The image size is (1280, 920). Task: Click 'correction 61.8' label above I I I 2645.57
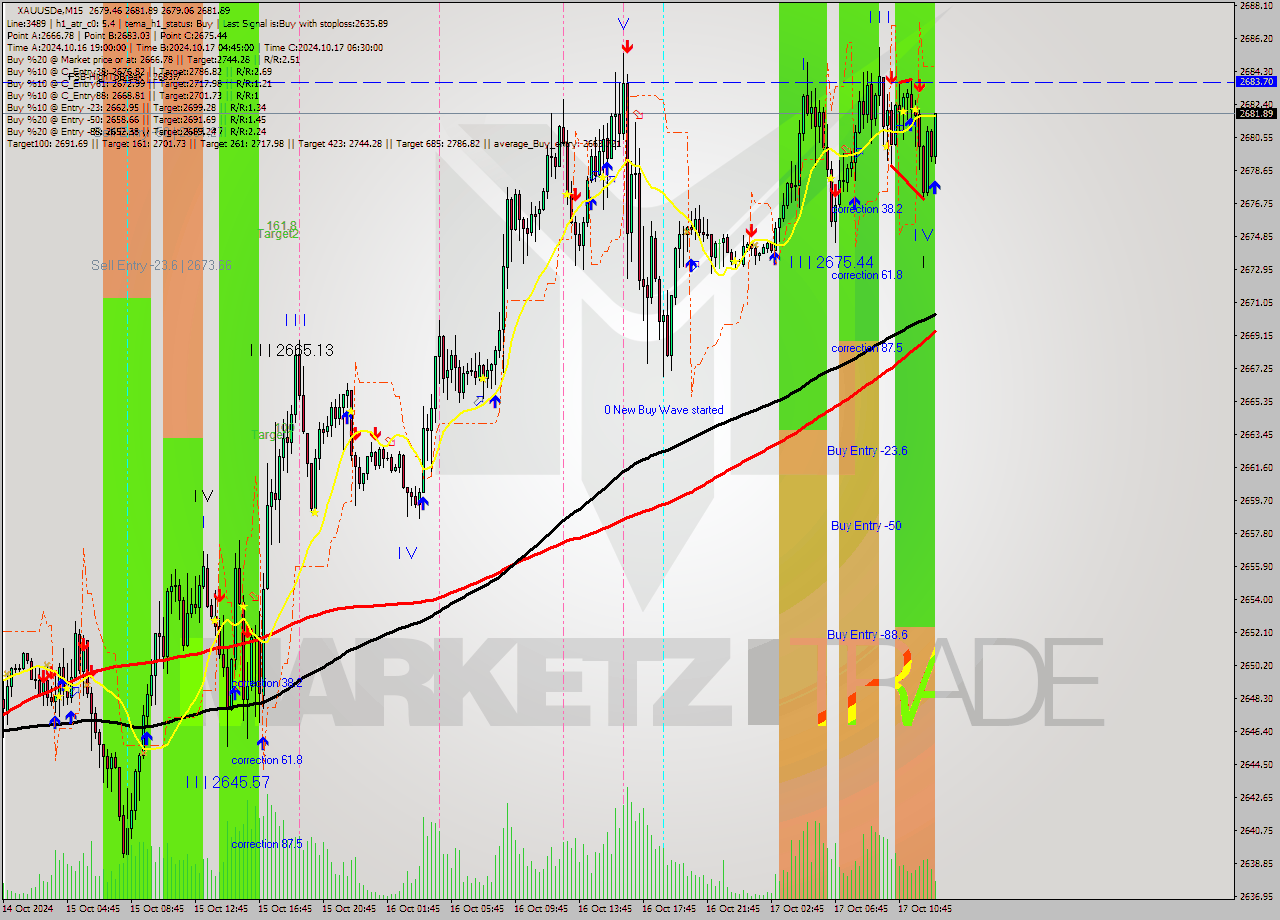[x=267, y=760]
